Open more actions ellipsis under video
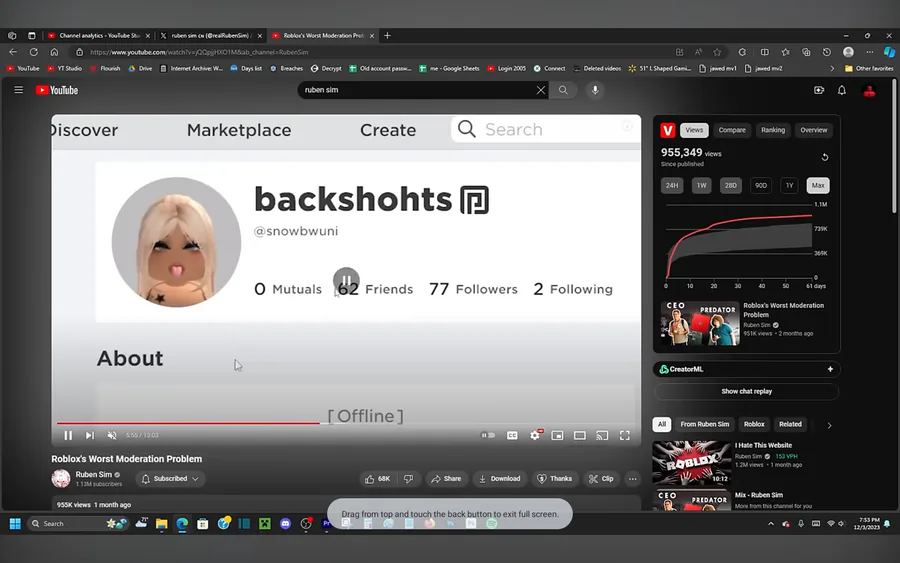Viewport: 900px width, 563px height. click(633, 479)
